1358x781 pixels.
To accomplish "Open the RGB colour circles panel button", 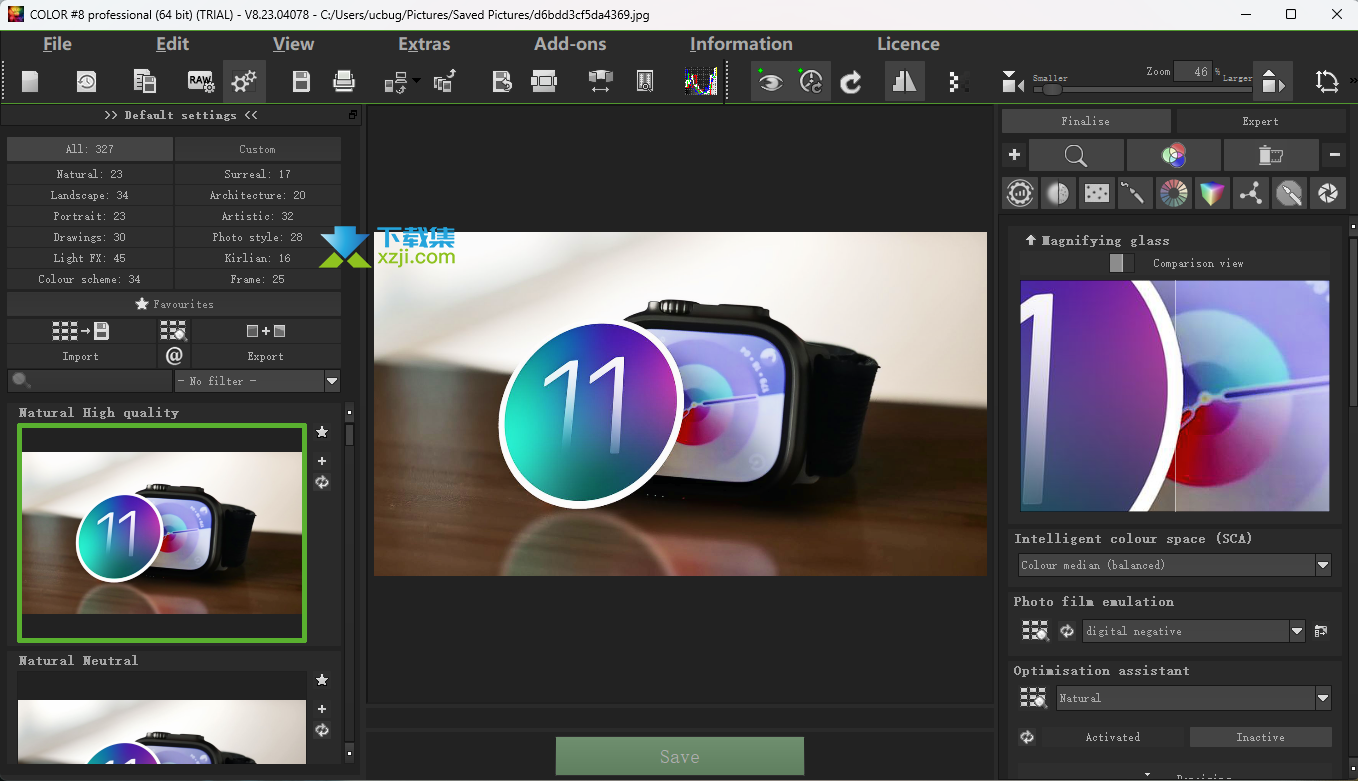I will click(x=1173, y=155).
